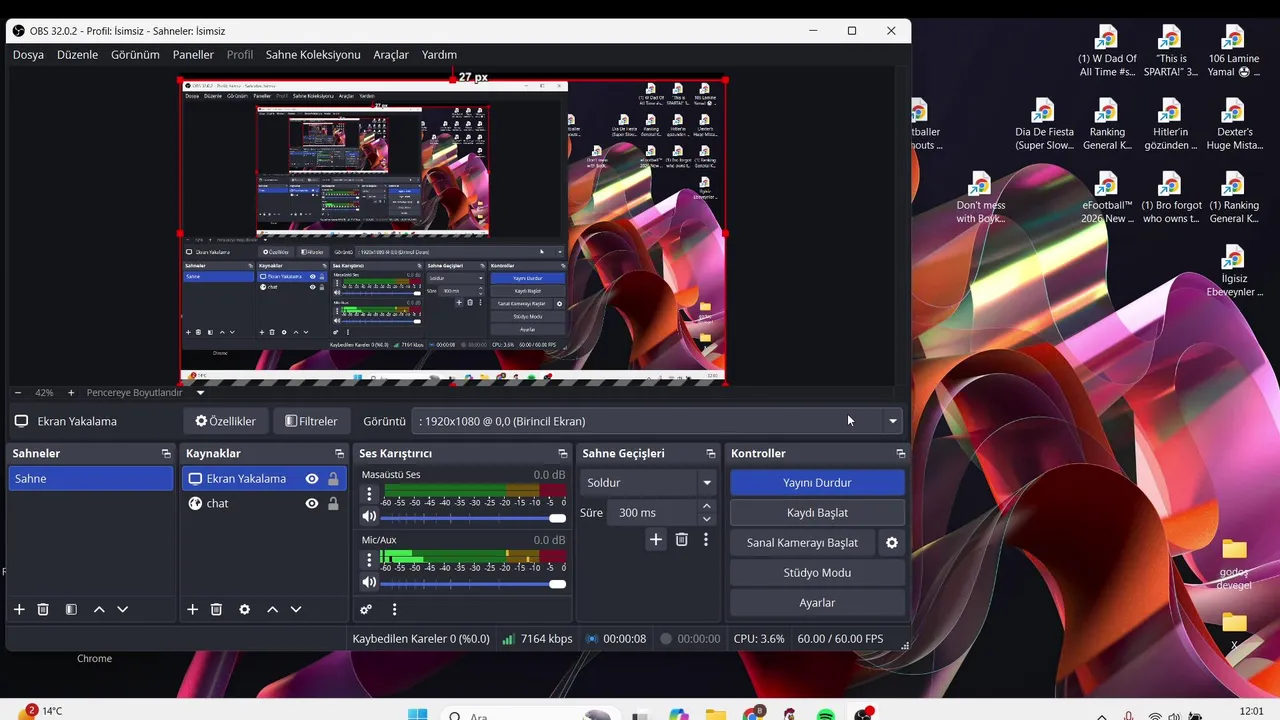Open the Windows Start menu
The width and height of the screenshot is (1280, 720).
[x=418, y=714]
